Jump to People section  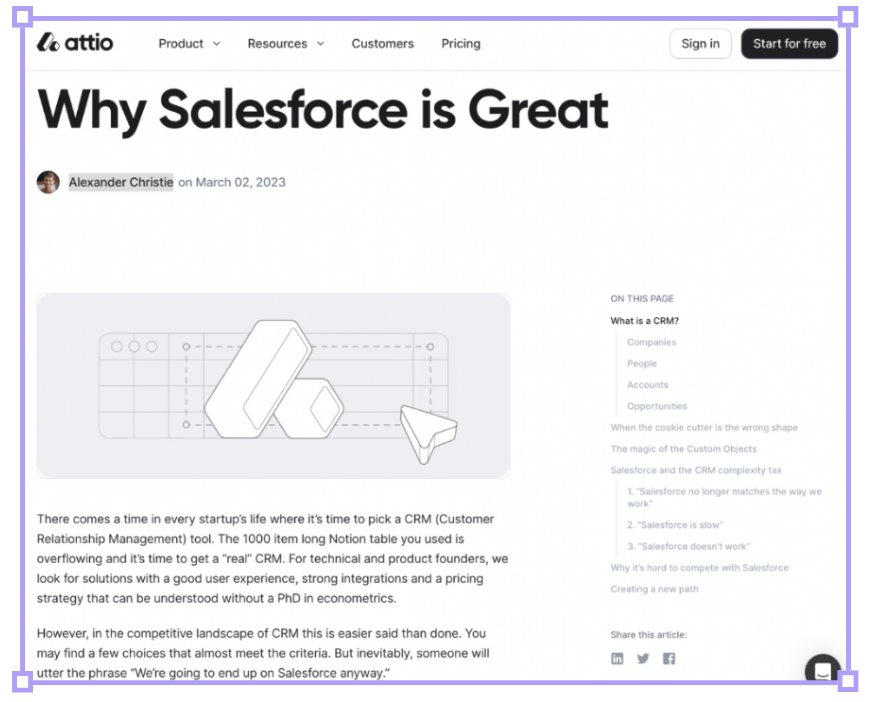pyautogui.click(x=642, y=363)
